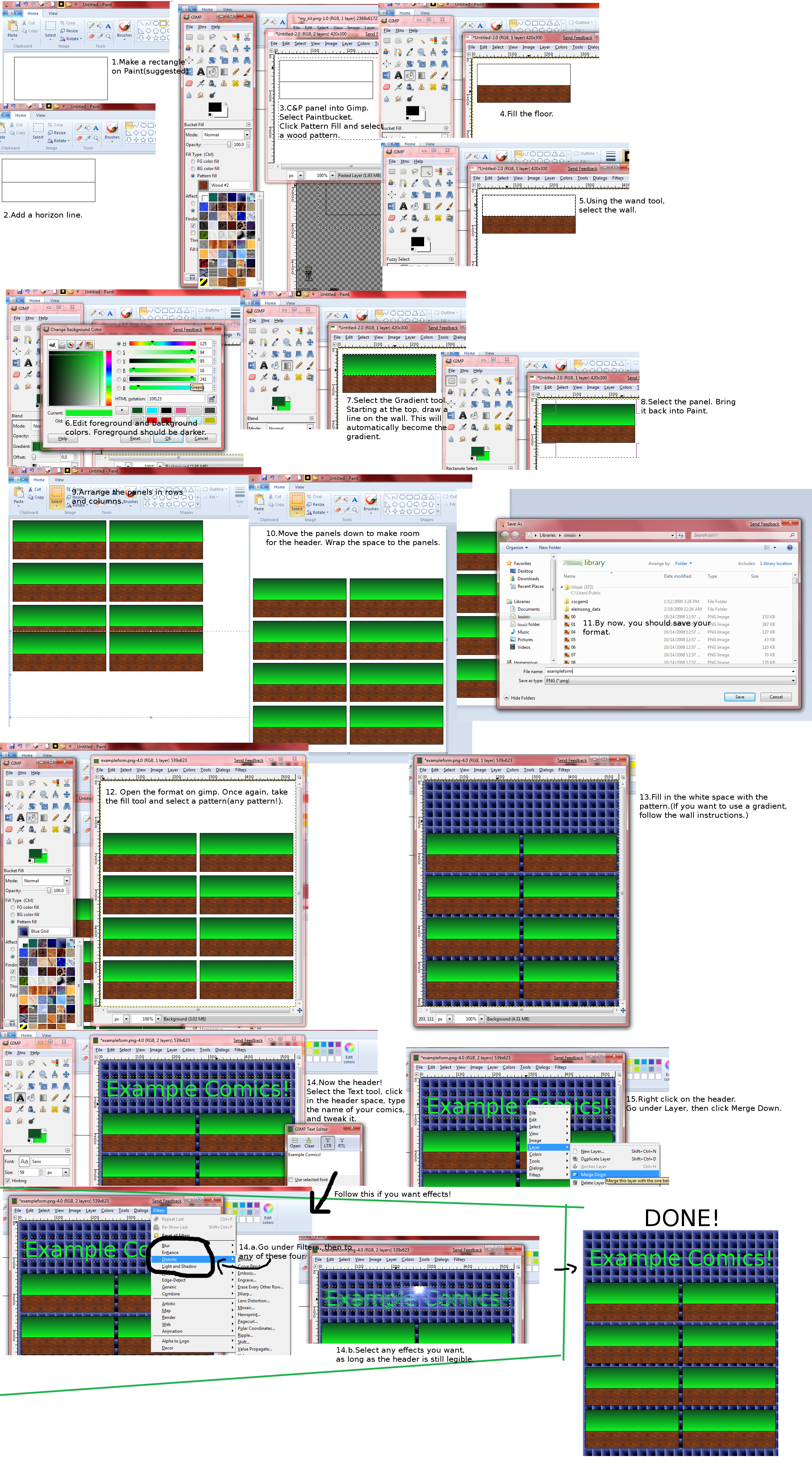
Task: Click Clear in GIMP Text Editor
Action: [x=309, y=1143]
